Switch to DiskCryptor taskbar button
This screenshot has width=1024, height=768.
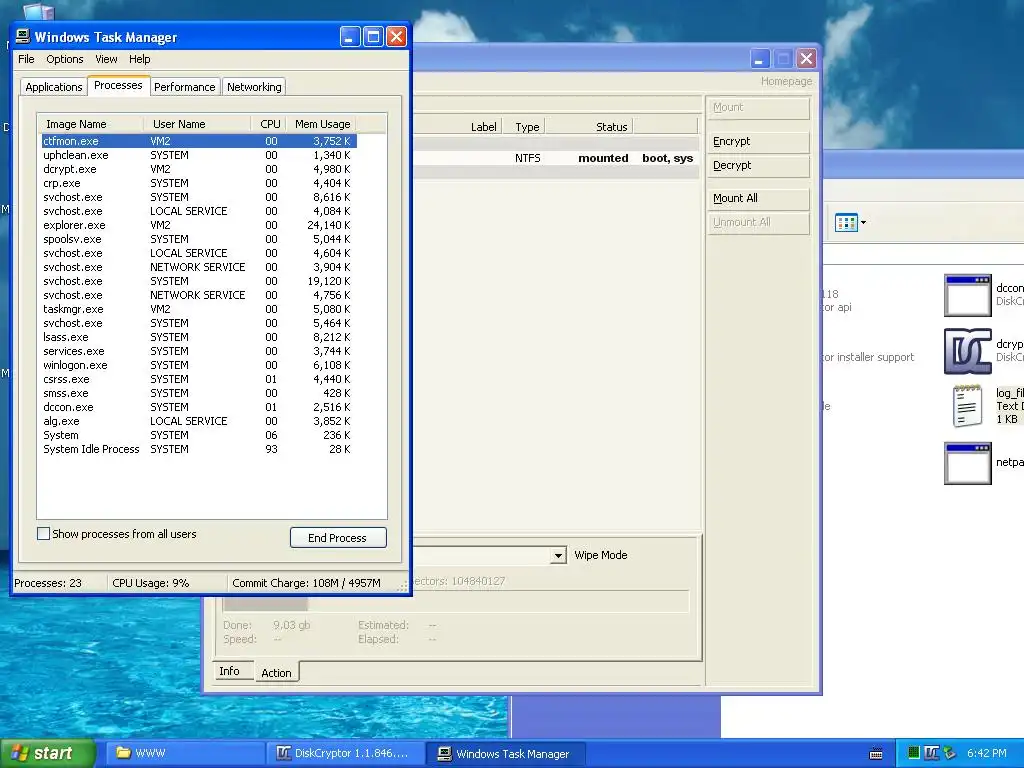tap(345, 753)
